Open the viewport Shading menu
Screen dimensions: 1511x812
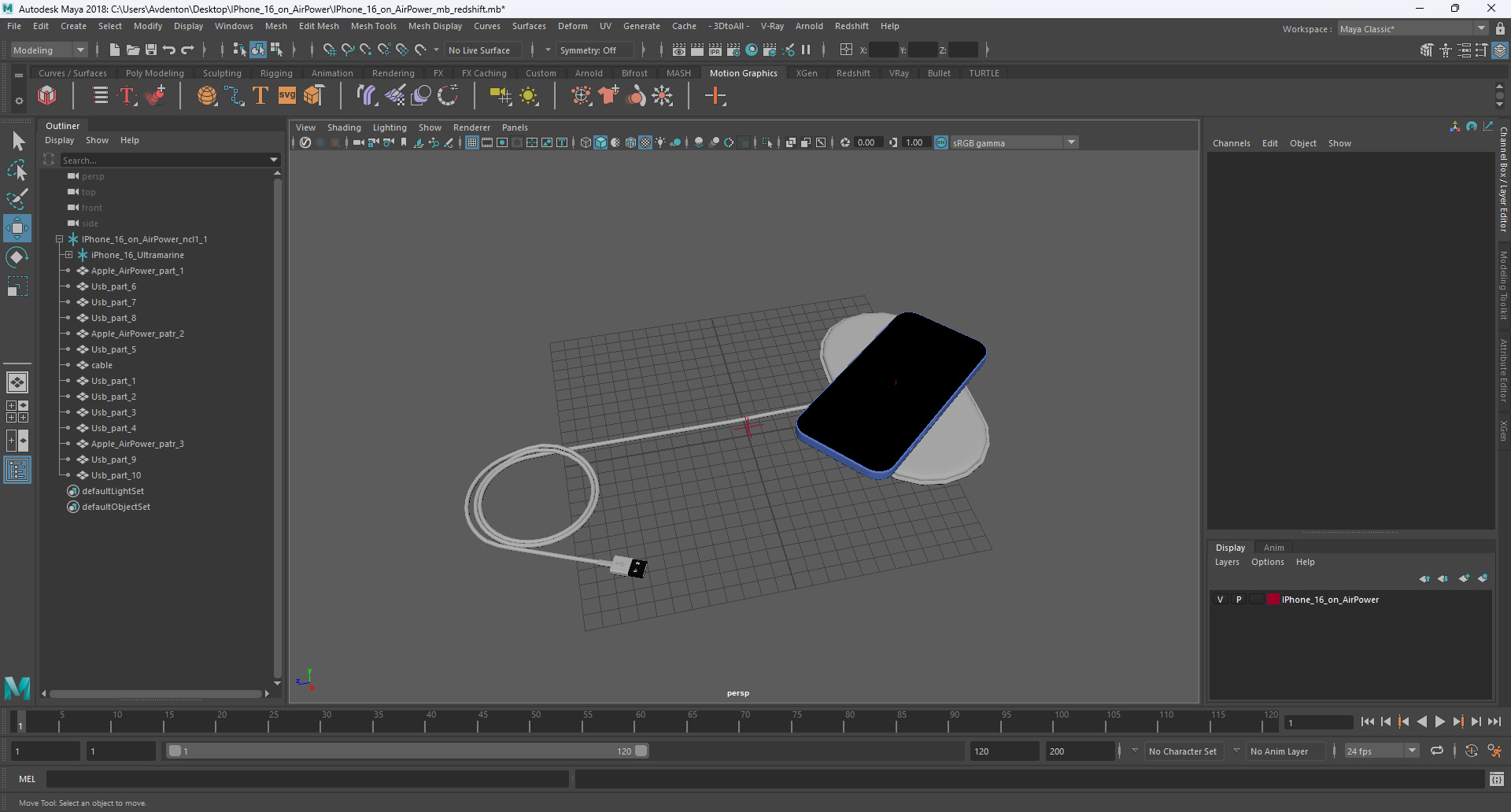click(344, 127)
